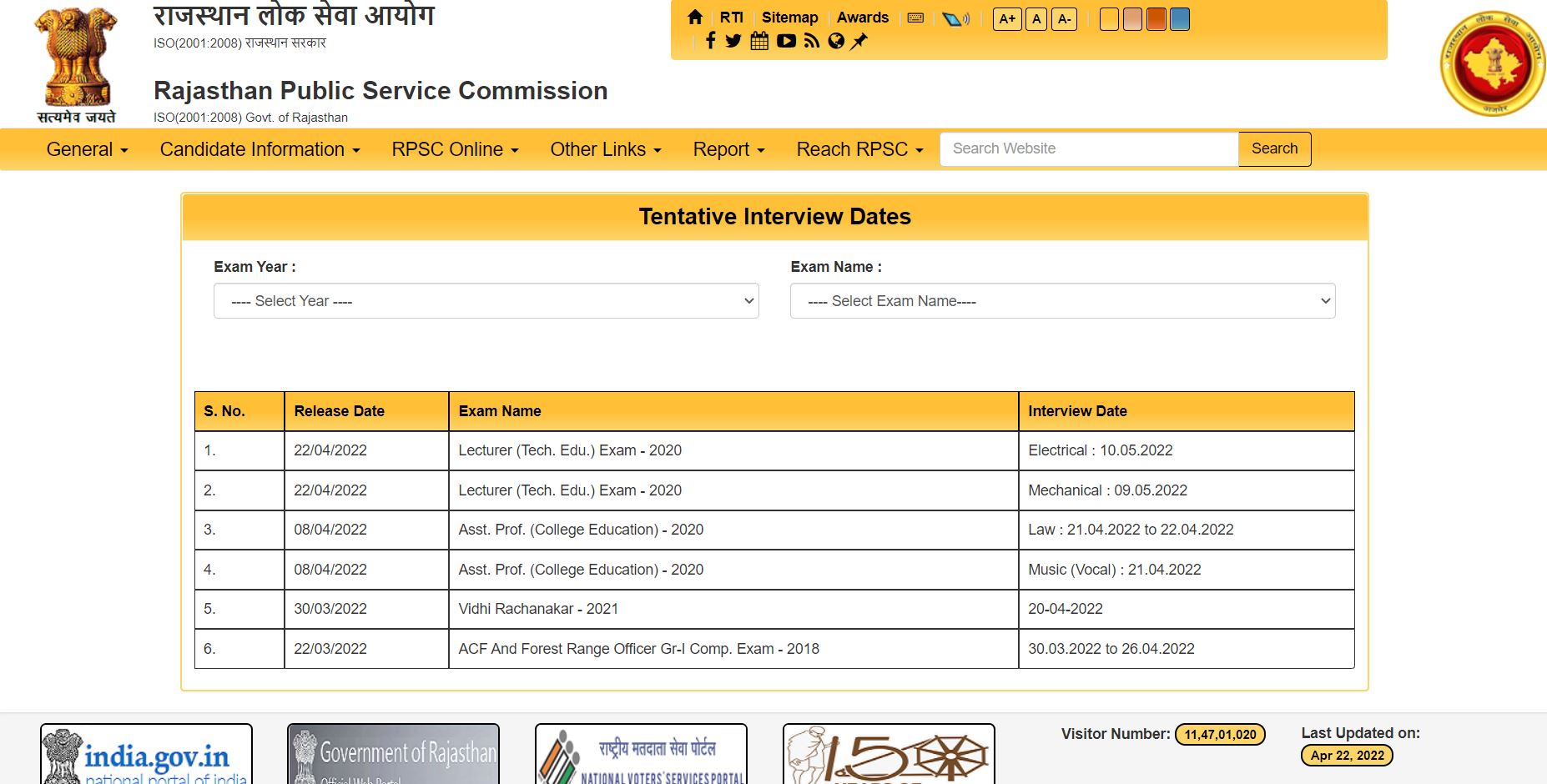
Task: Click the Ashoka emblem logo
Action: point(76,65)
